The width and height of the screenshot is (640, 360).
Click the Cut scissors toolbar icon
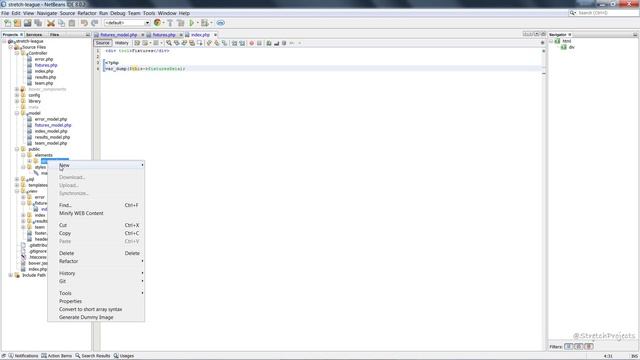click(51, 23)
